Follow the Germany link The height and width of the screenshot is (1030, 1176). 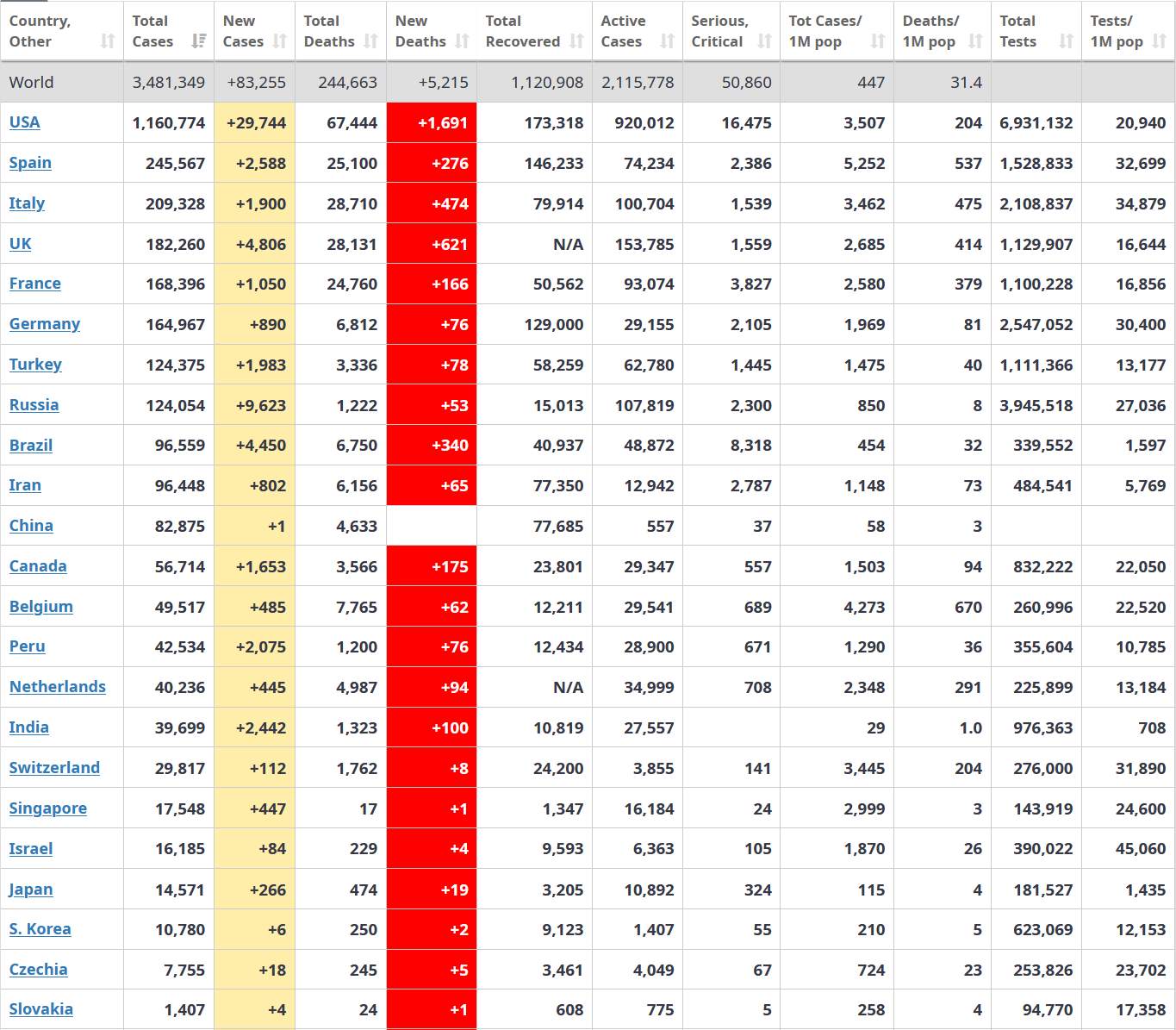coord(45,324)
